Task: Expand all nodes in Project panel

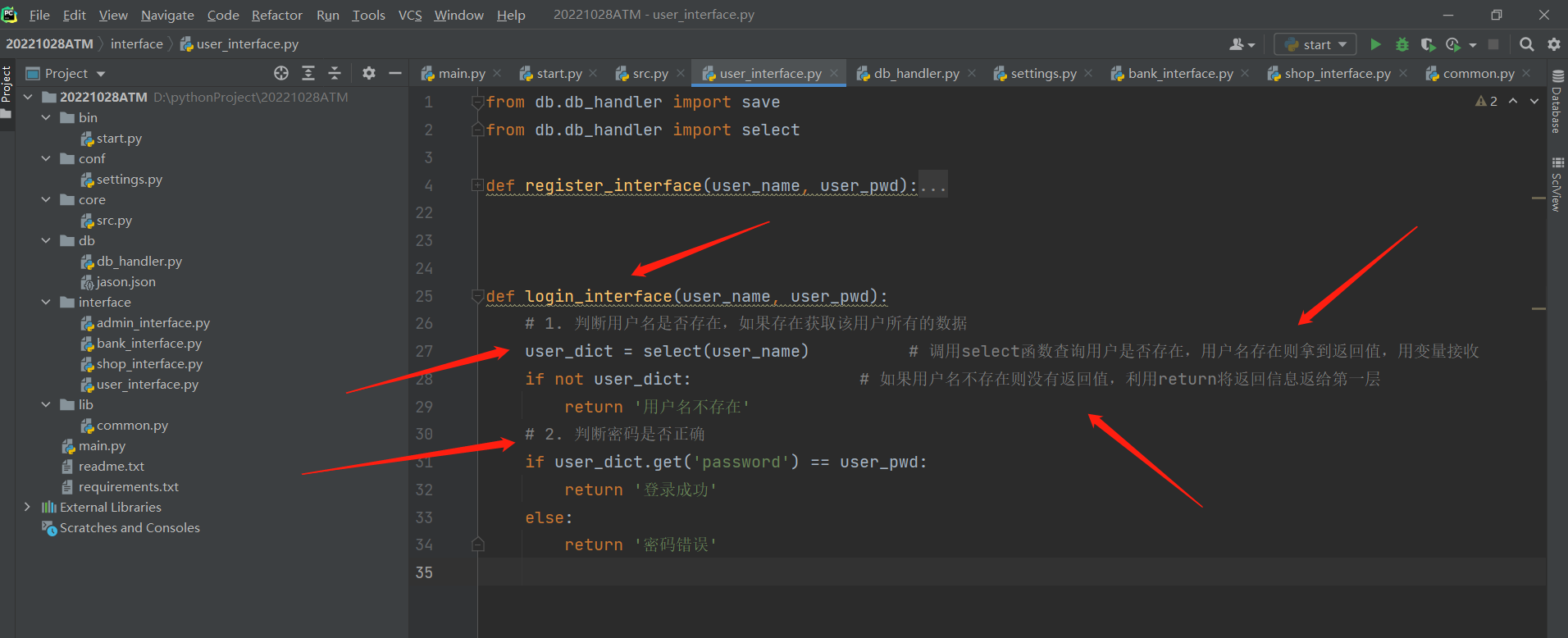Action: click(308, 73)
